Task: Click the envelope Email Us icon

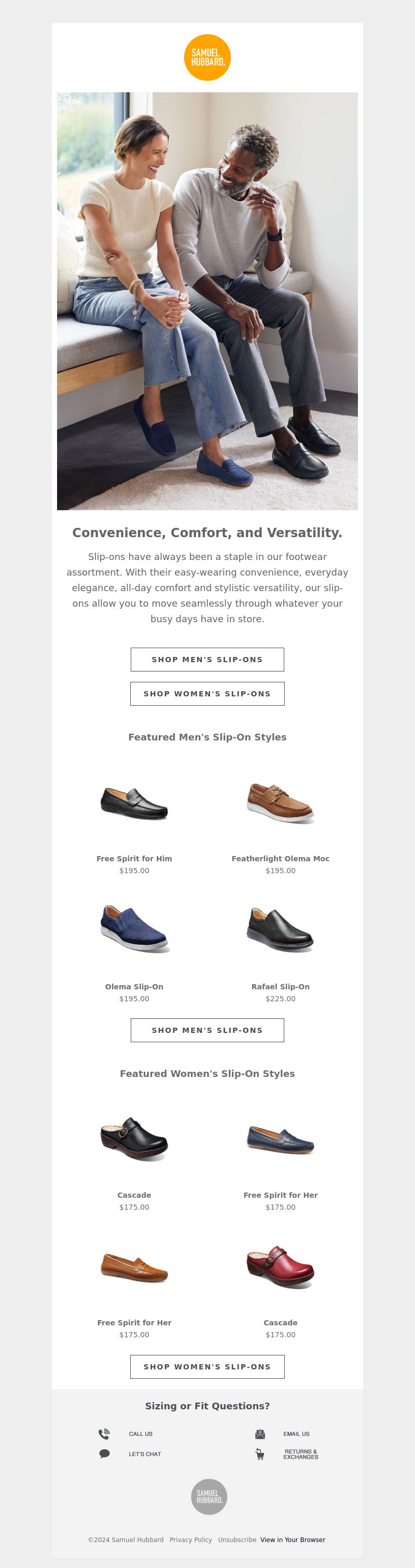Action: point(260,1434)
